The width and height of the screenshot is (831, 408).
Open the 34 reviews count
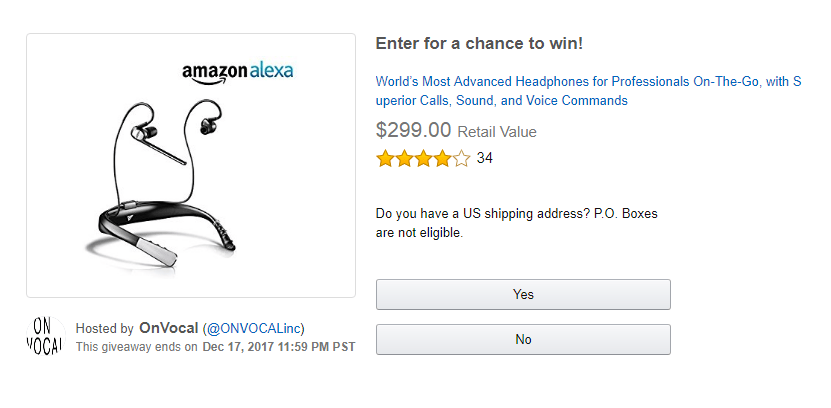[x=485, y=158]
